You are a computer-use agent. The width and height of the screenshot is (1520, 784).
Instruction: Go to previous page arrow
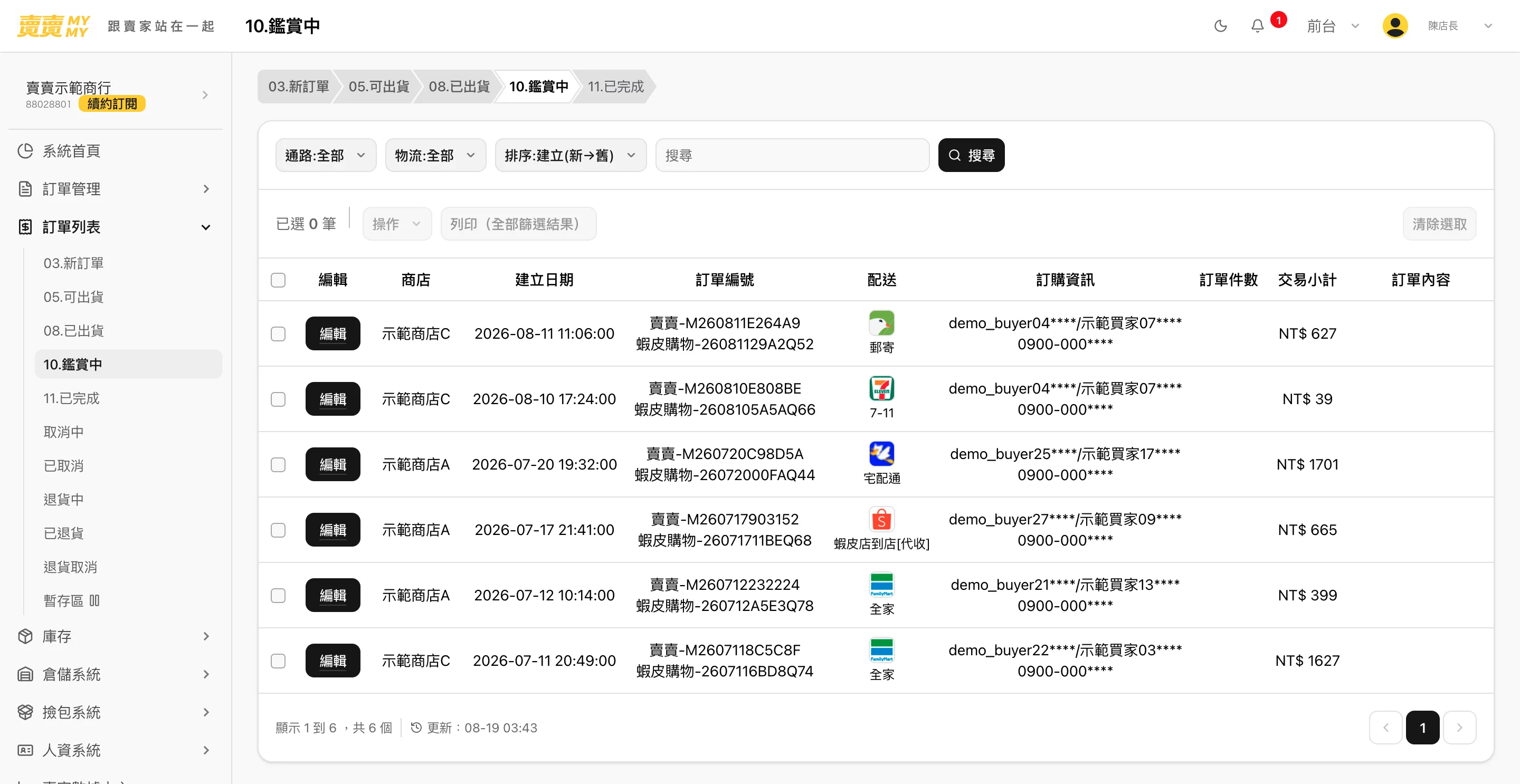tap(1385, 728)
